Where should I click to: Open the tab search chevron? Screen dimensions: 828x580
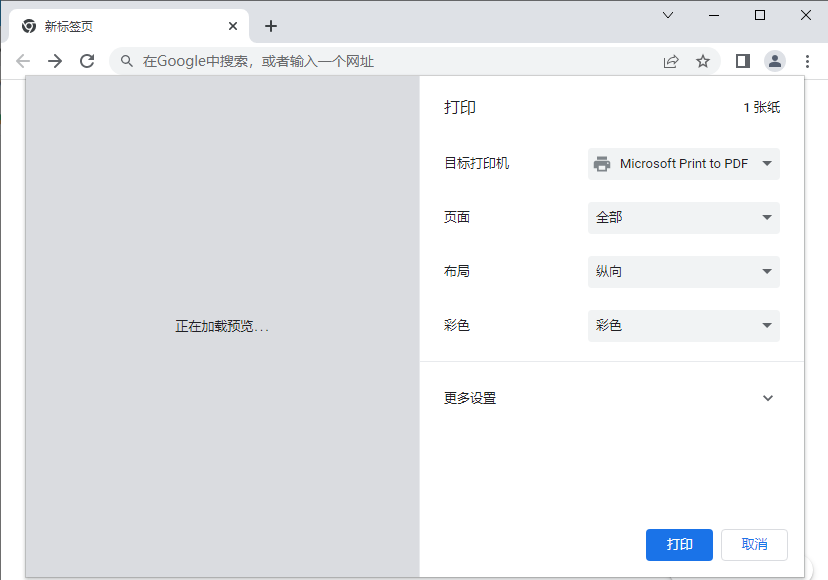pos(668,15)
